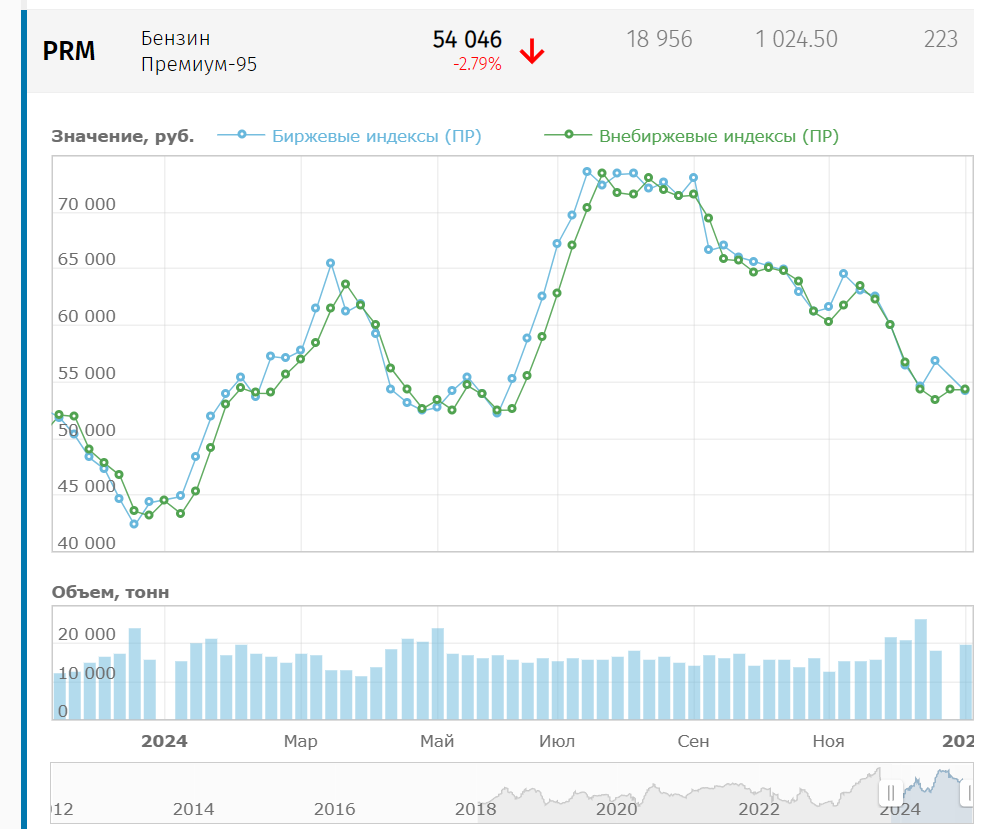Click the Май label on the time axis

pyautogui.click(x=437, y=741)
